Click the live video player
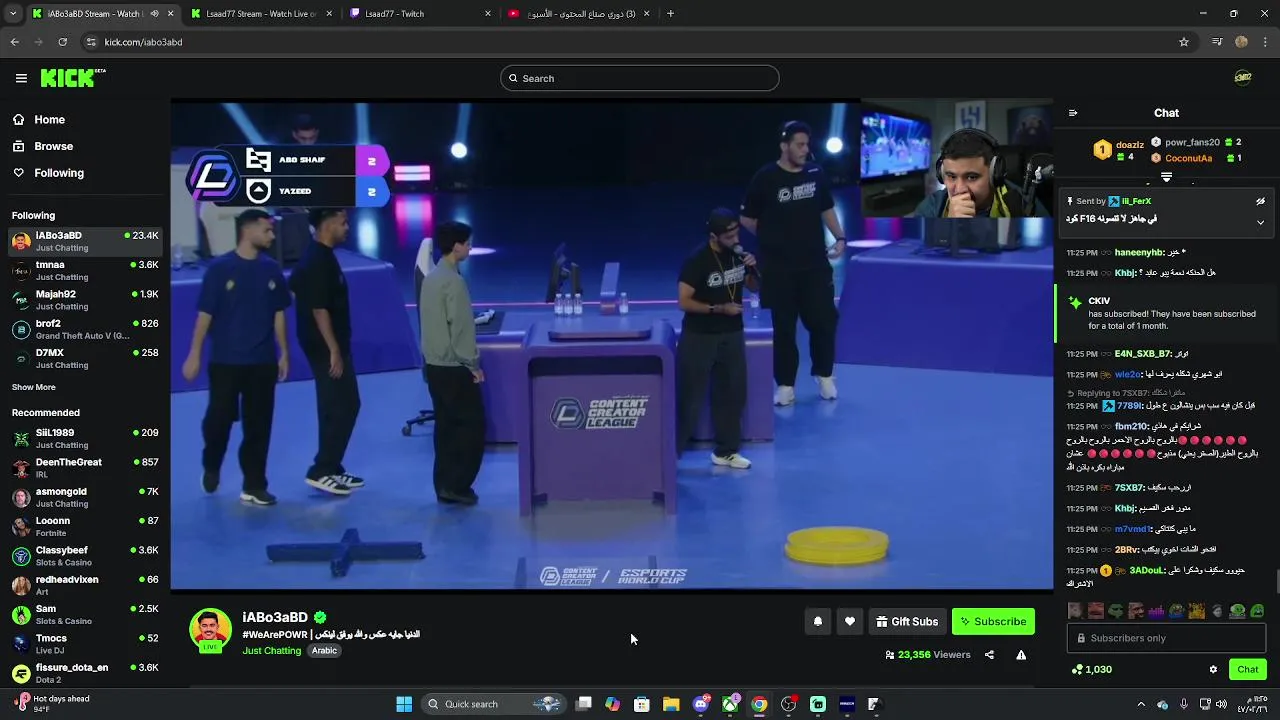The image size is (1280, 720). click(x=611, y=345)
